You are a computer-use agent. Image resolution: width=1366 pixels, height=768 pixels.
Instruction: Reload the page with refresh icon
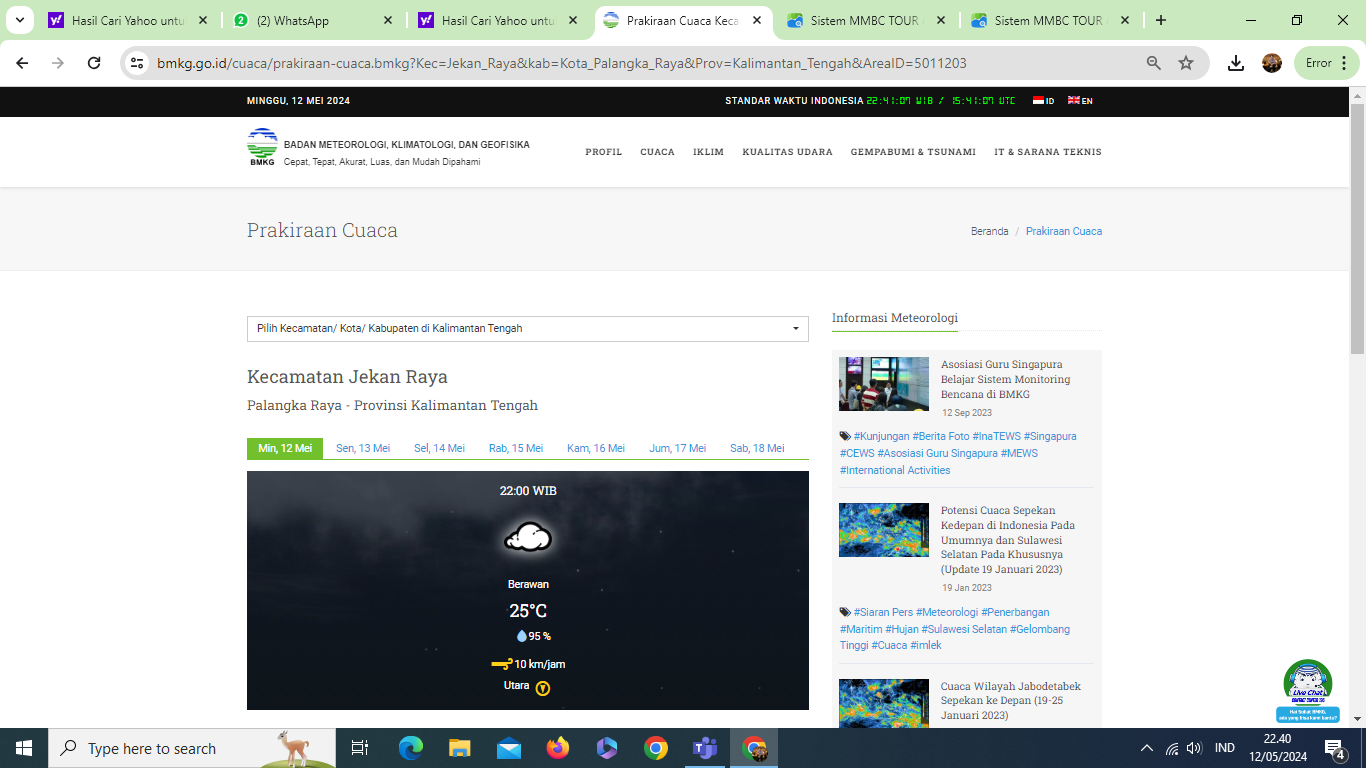click(x=94, y=63)
